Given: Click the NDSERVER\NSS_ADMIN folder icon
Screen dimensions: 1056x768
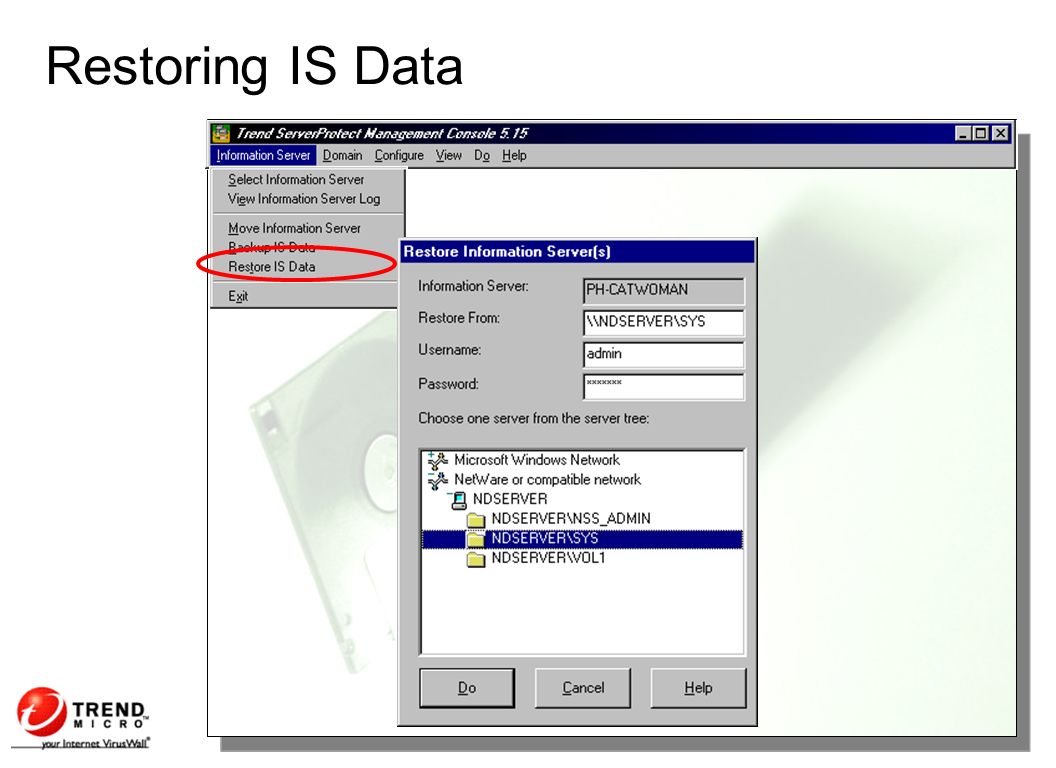Looking at the screenshot, I should tap(476, 519).
